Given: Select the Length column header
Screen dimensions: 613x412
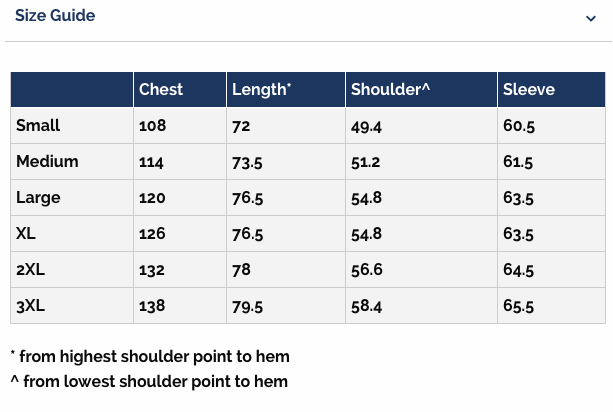Looking at the screenshot, I should pos(262,90).
